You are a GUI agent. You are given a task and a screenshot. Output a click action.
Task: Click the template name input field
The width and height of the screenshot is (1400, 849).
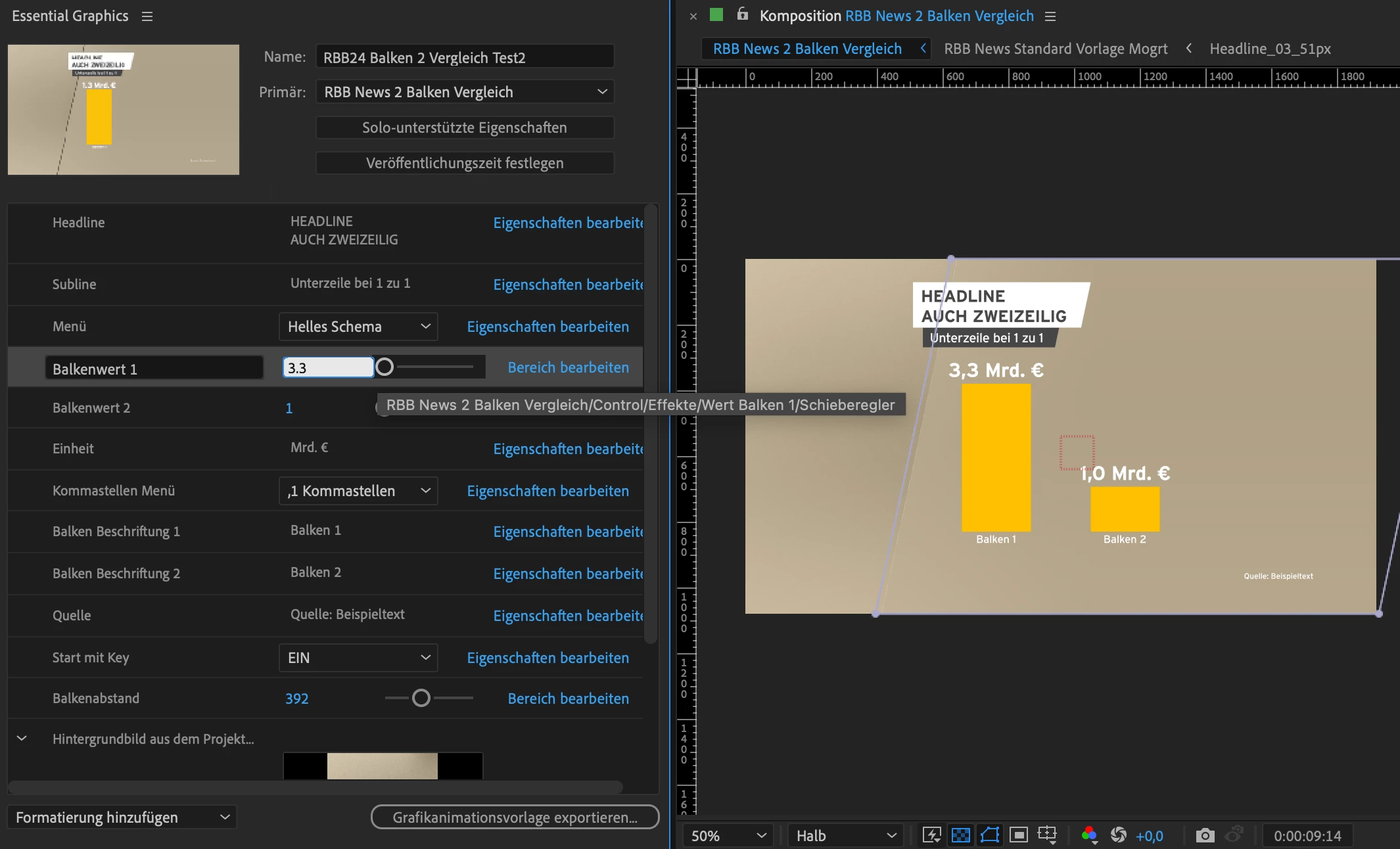point(465,57)
